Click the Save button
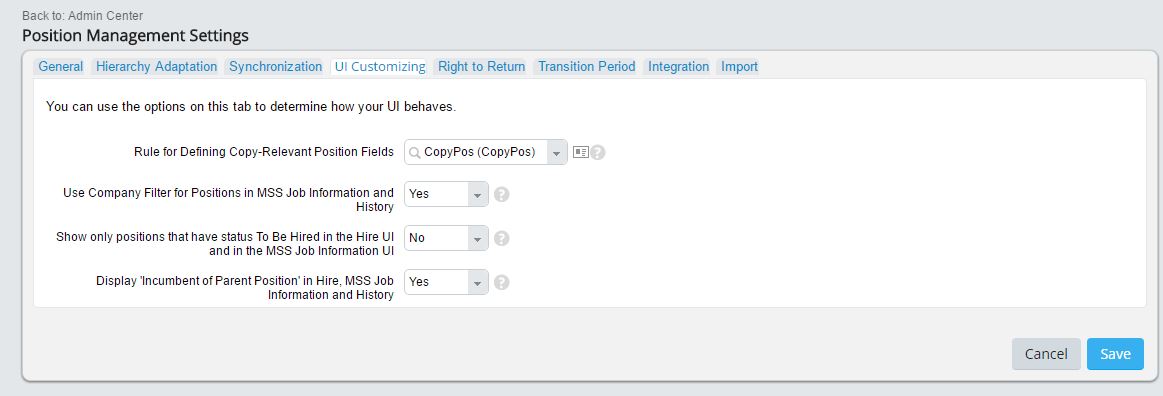This screenshot has width=1163, height=396. (x=1115, y=354)
